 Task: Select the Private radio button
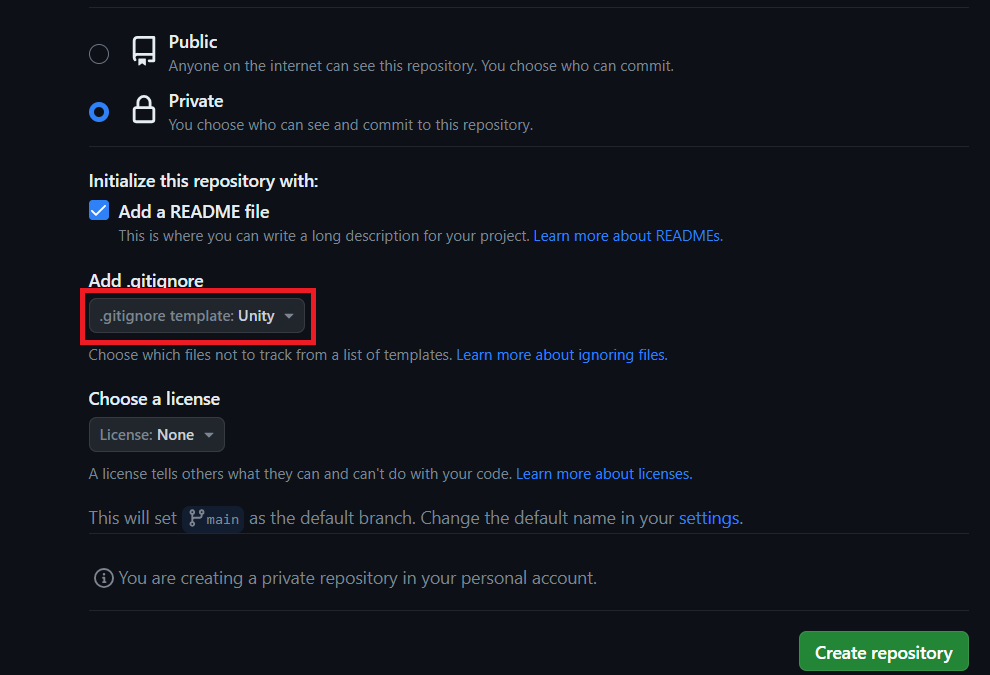(99, 112)
